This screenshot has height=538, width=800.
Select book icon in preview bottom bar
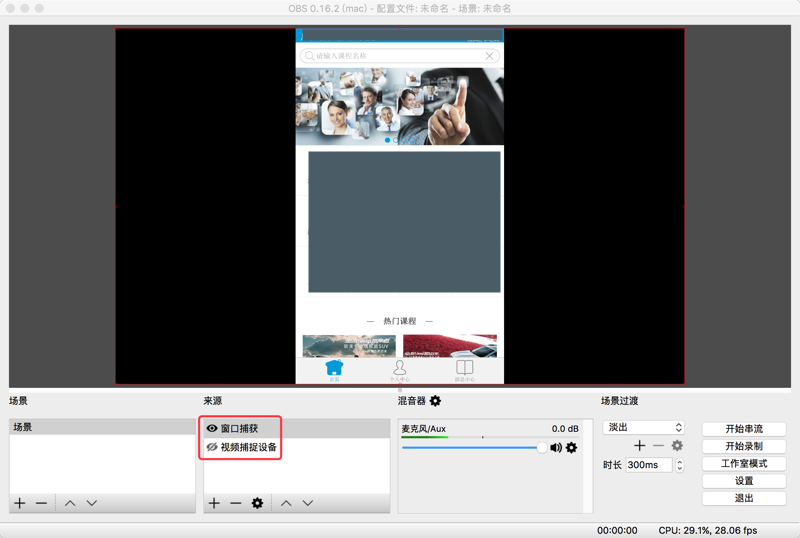[465, 370]
